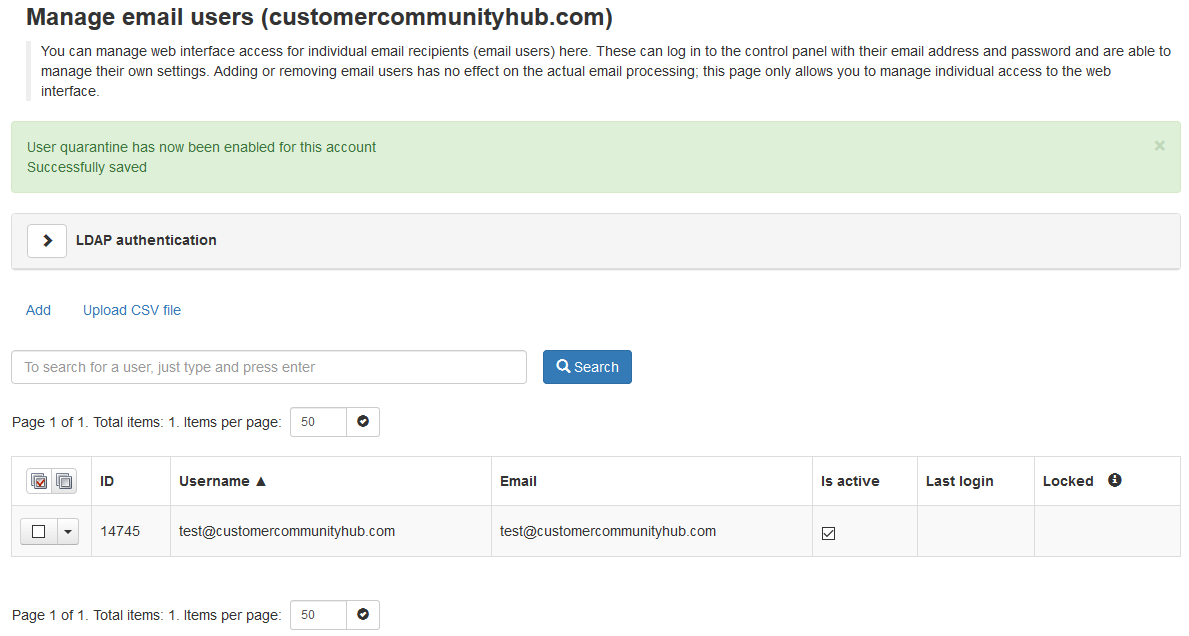Screen dimensions: 1189x636
Task: Apply items per page with bottom checkmark button
Action: 363,615
